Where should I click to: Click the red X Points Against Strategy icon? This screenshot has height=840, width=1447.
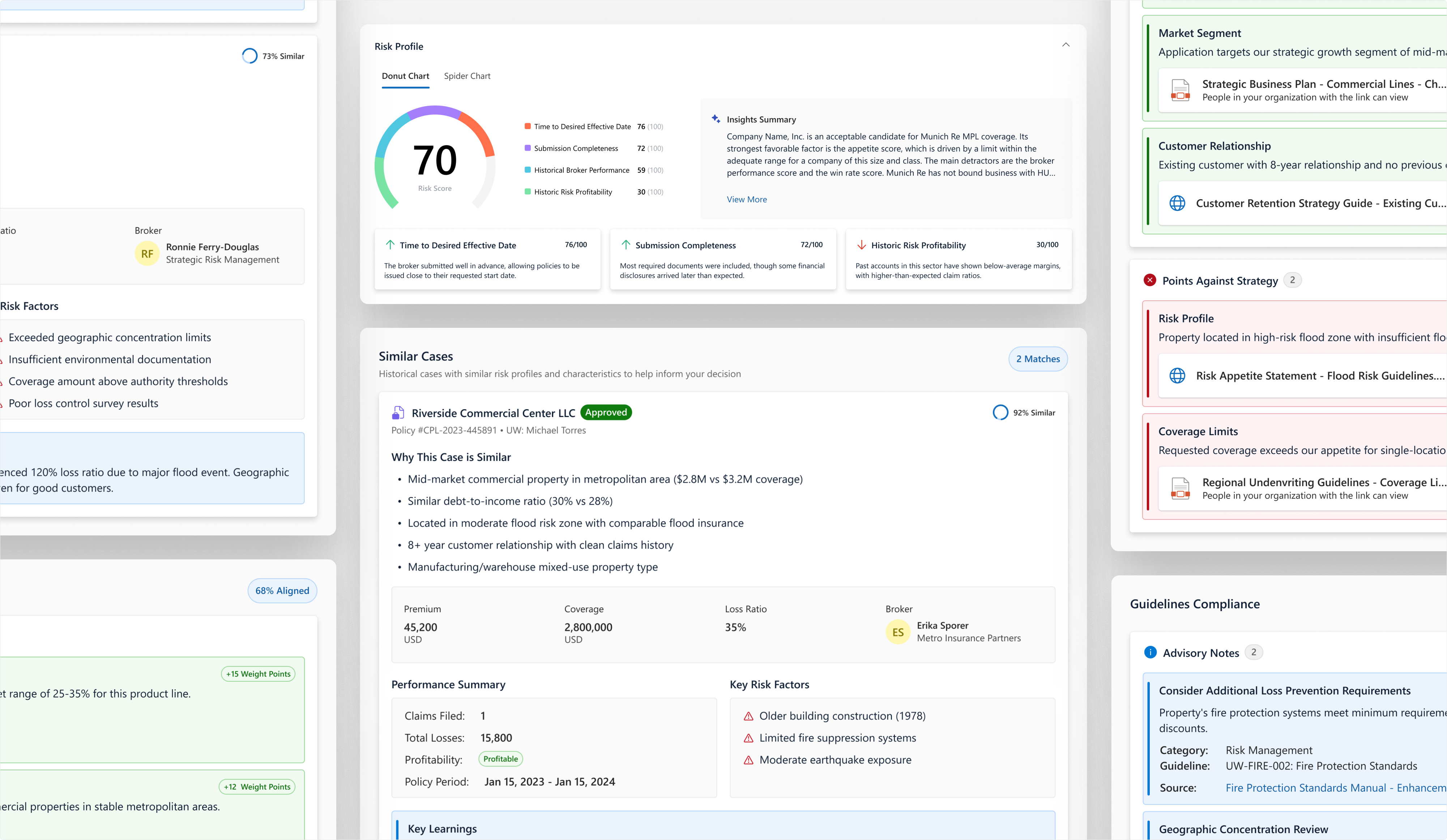[1149, 280]
